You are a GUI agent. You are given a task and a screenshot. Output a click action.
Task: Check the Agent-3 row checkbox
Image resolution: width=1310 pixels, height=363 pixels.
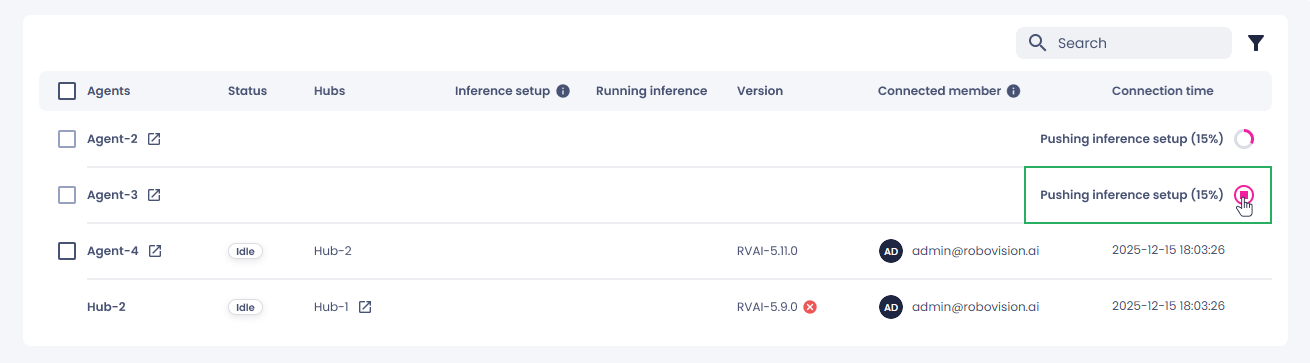click(67, 195)
